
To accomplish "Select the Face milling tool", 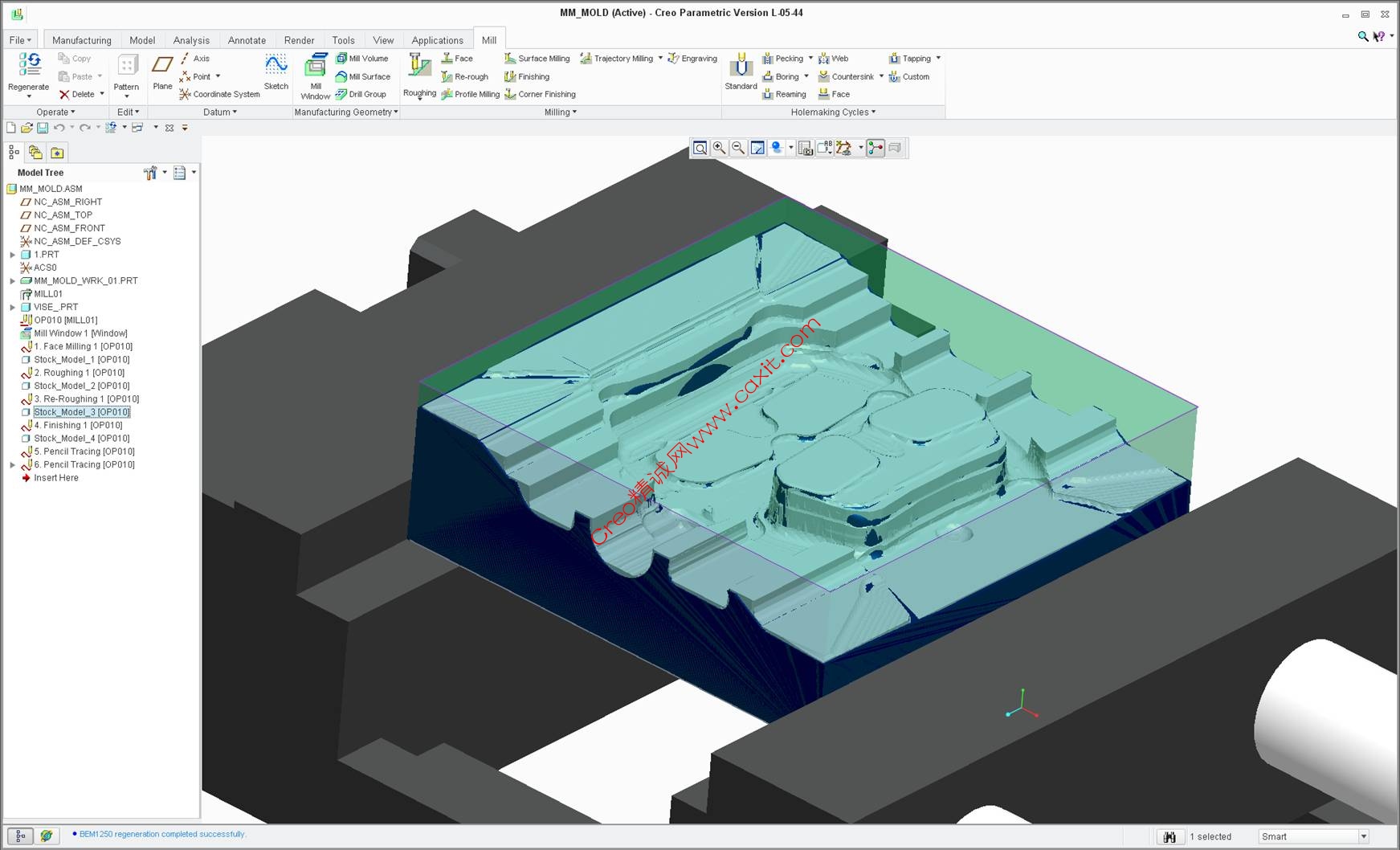I will pyautogui.click(x=457, y=59).
